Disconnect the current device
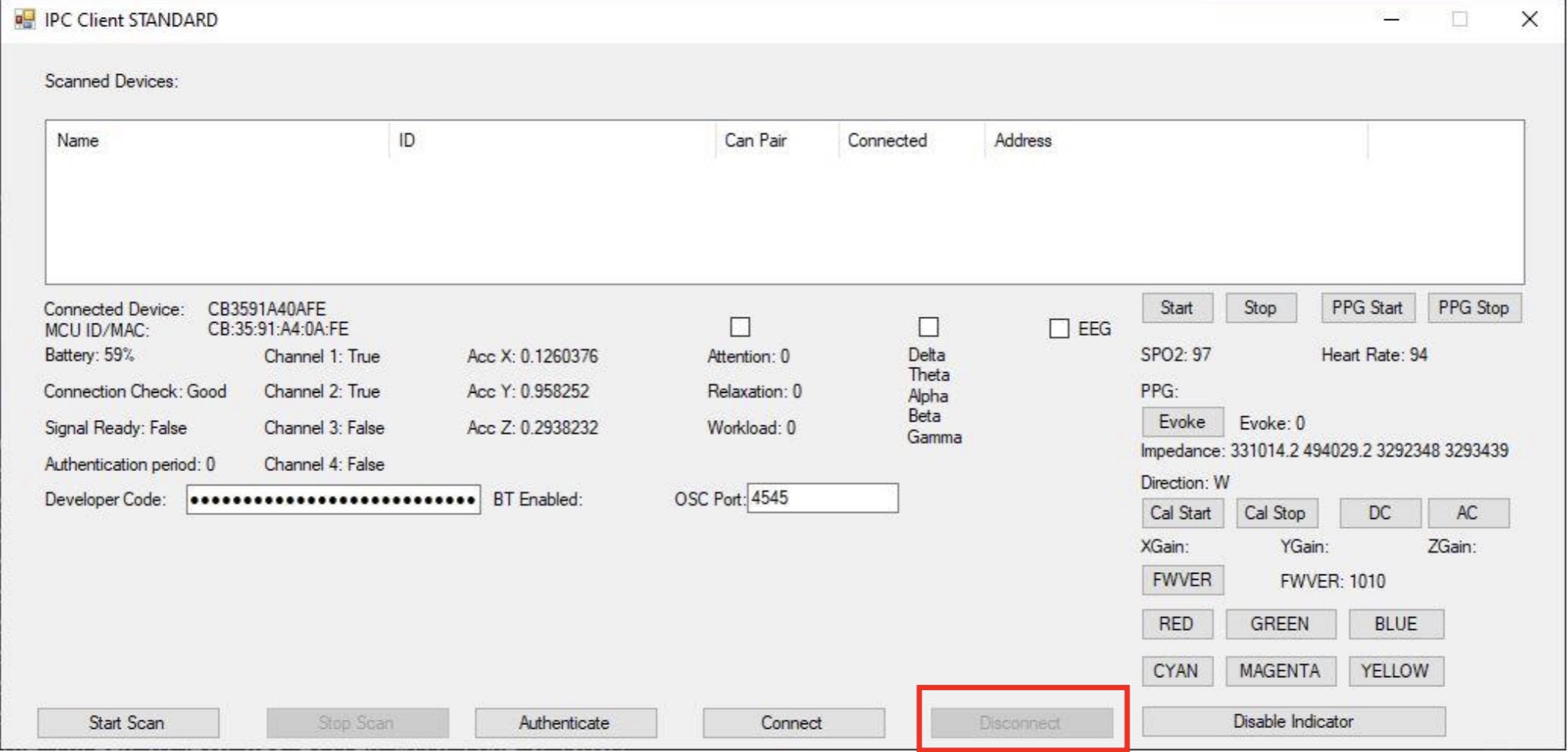This screenshot has height=752, width=1568. tap(1021, 723)
